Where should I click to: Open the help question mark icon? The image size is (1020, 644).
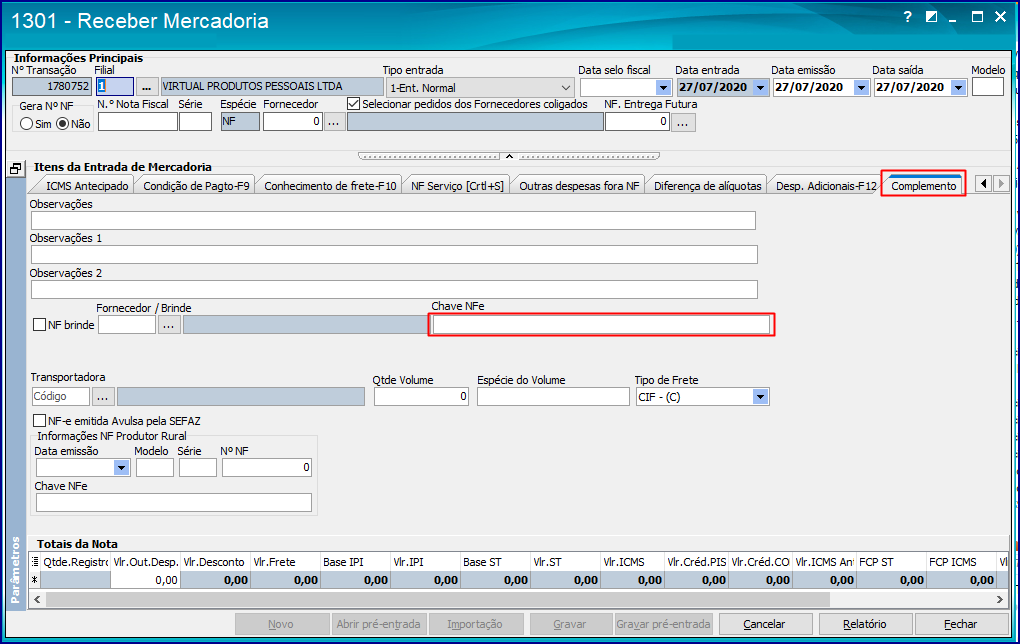[x=907, y=18]
